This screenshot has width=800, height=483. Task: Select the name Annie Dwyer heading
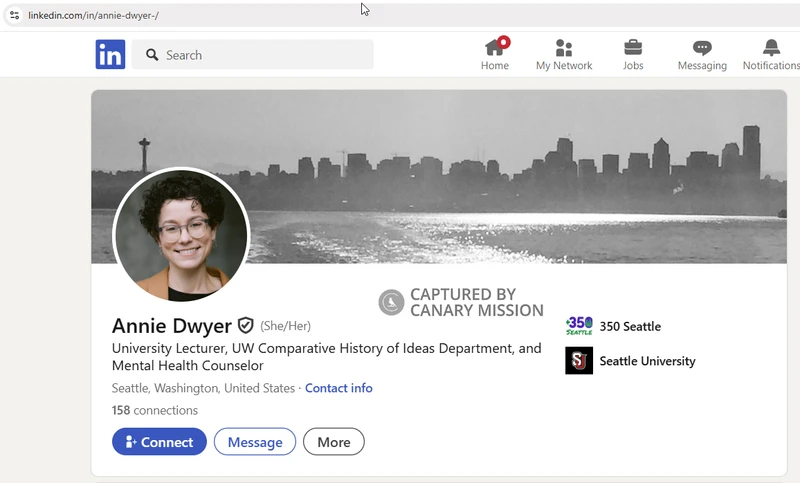click(x=171, y=325)
